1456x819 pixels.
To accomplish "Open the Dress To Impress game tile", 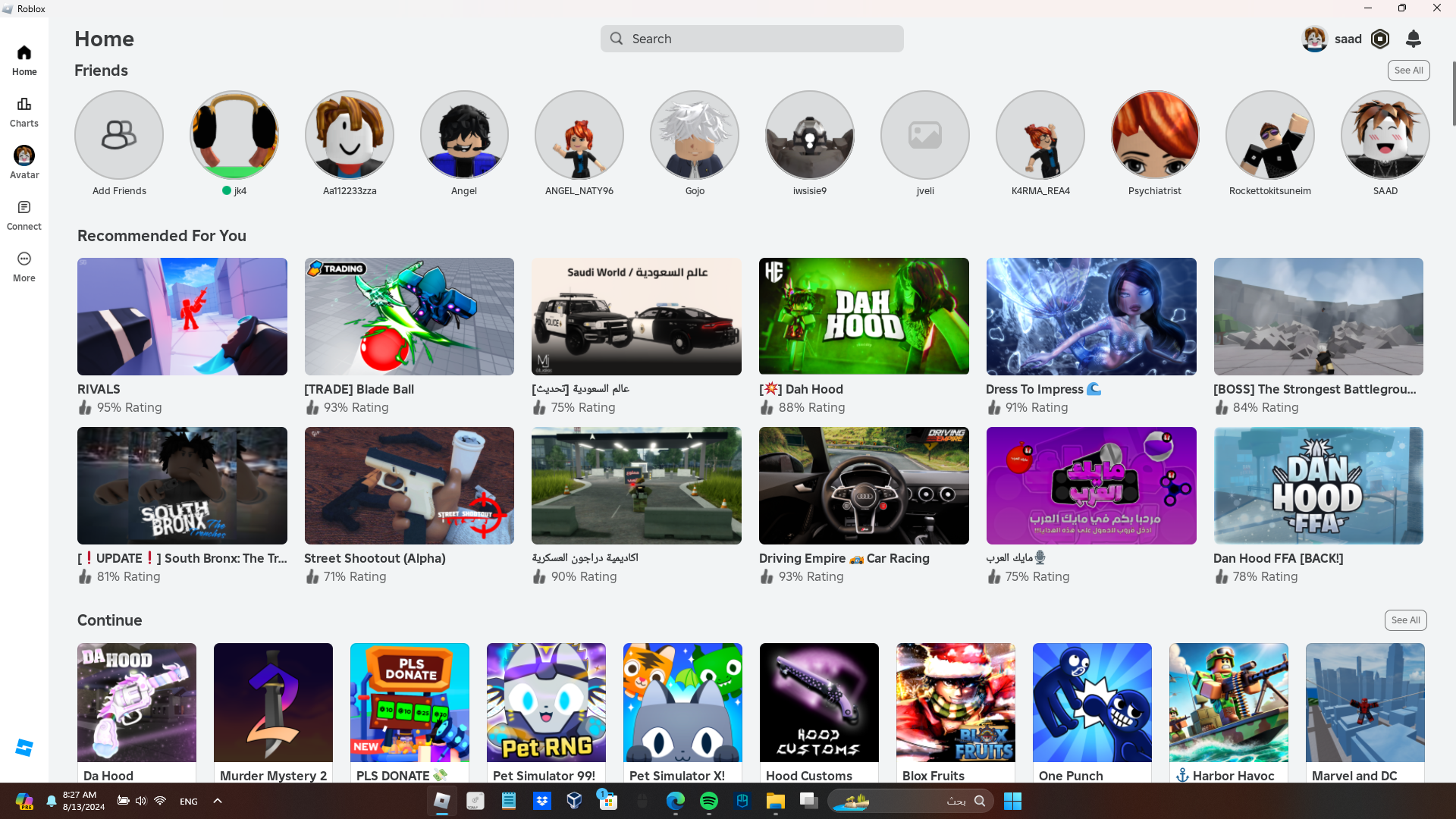I will pos(1091,316).
